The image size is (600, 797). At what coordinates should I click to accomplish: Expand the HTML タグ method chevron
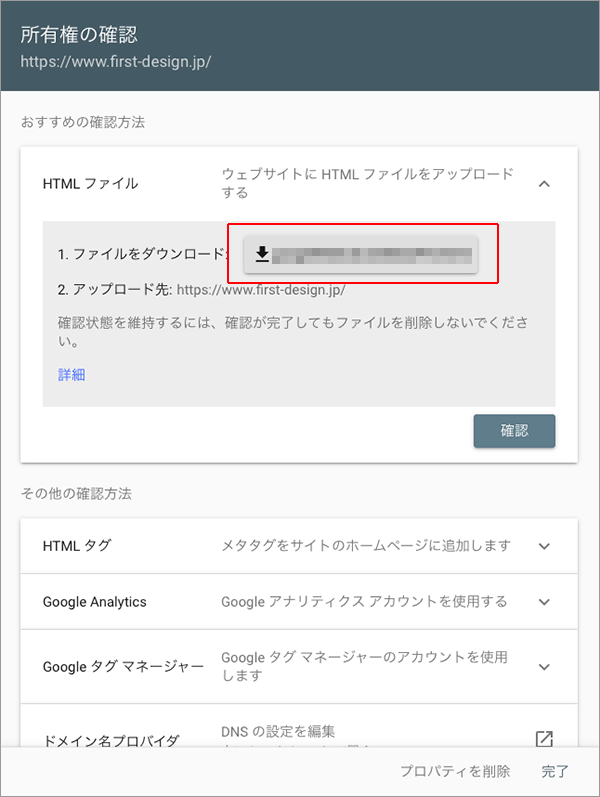tap(544, 546)
